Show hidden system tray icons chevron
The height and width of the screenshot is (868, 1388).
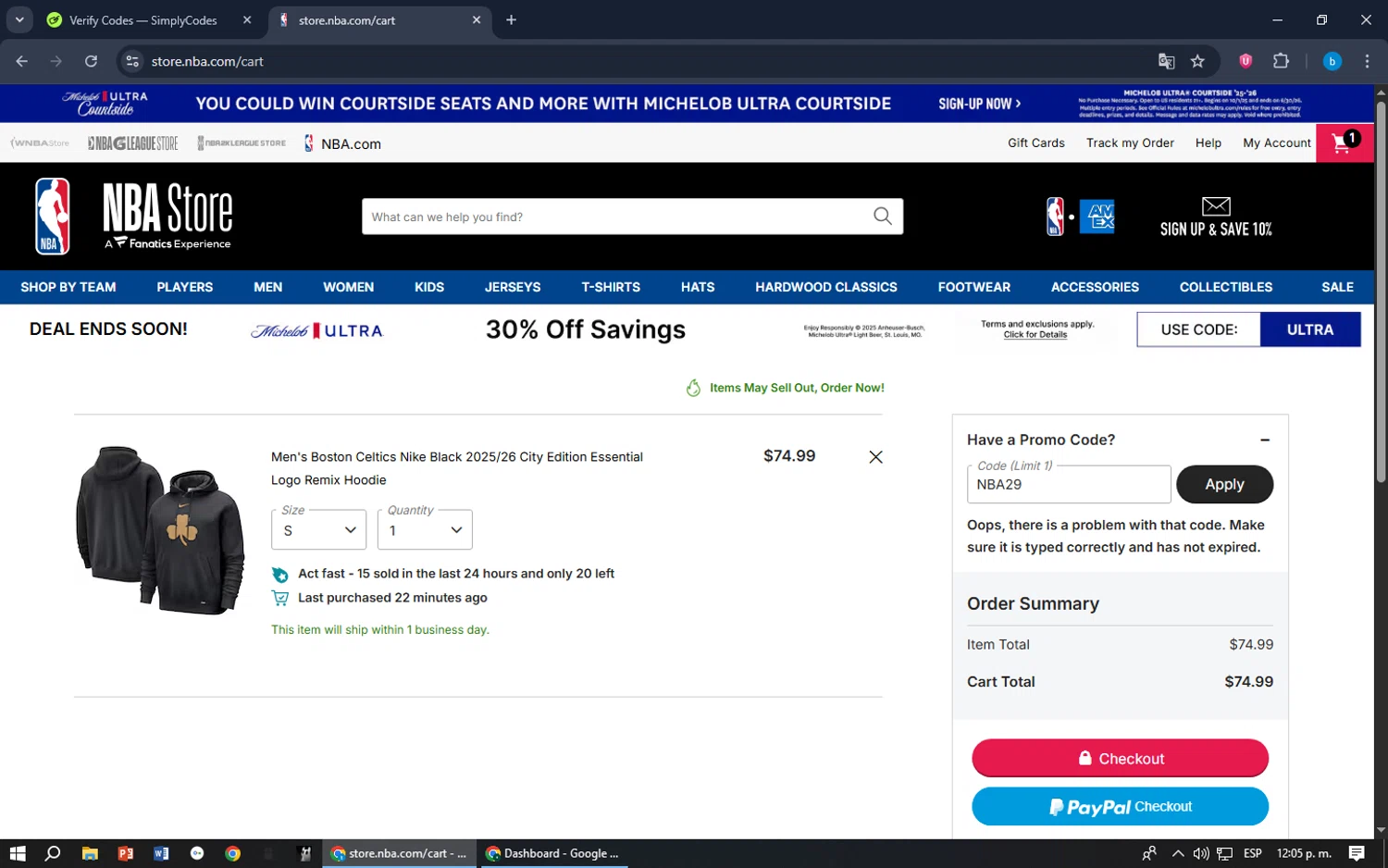tap(1178, 853)
